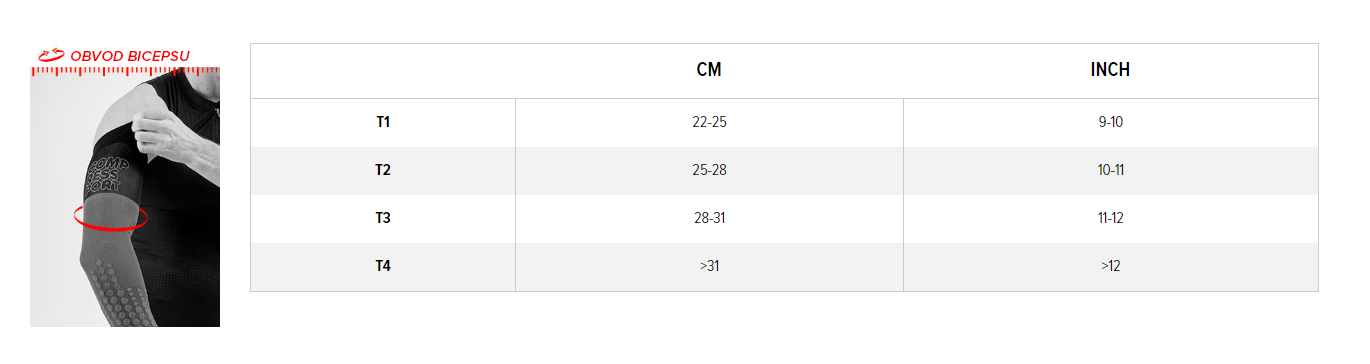Viewport: 1370px width, 364px height.
Task: Select the T4 size row label
Action: tap(383, 266)
